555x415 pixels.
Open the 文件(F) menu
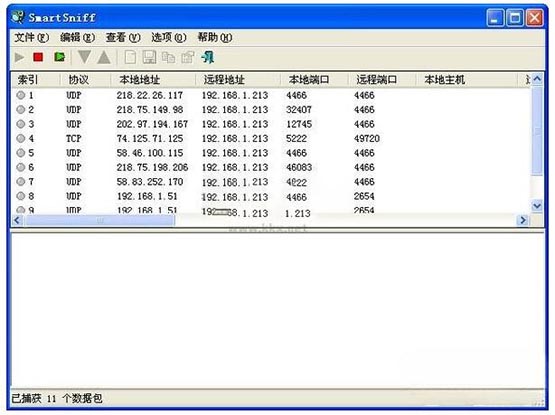click(32, 37)
